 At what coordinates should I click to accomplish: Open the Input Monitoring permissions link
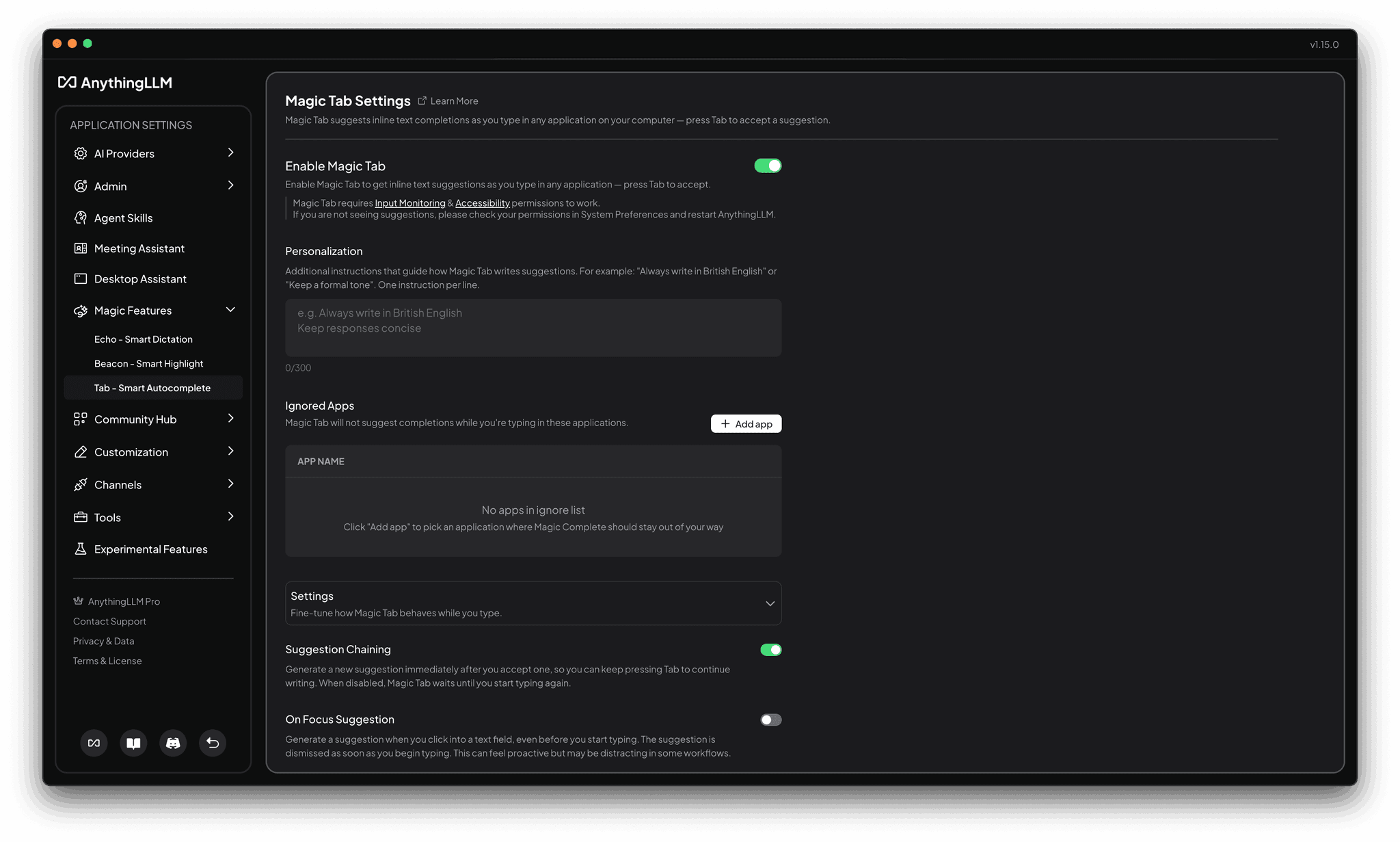pyautogui.click(x=410, y=203)
